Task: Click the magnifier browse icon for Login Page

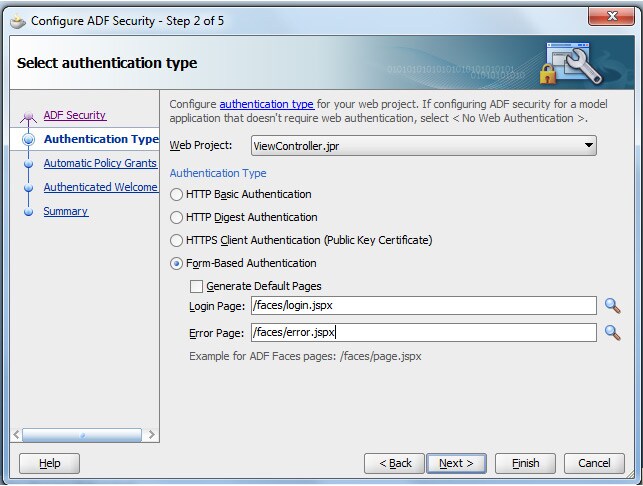Action: click(x=612, y=306)
